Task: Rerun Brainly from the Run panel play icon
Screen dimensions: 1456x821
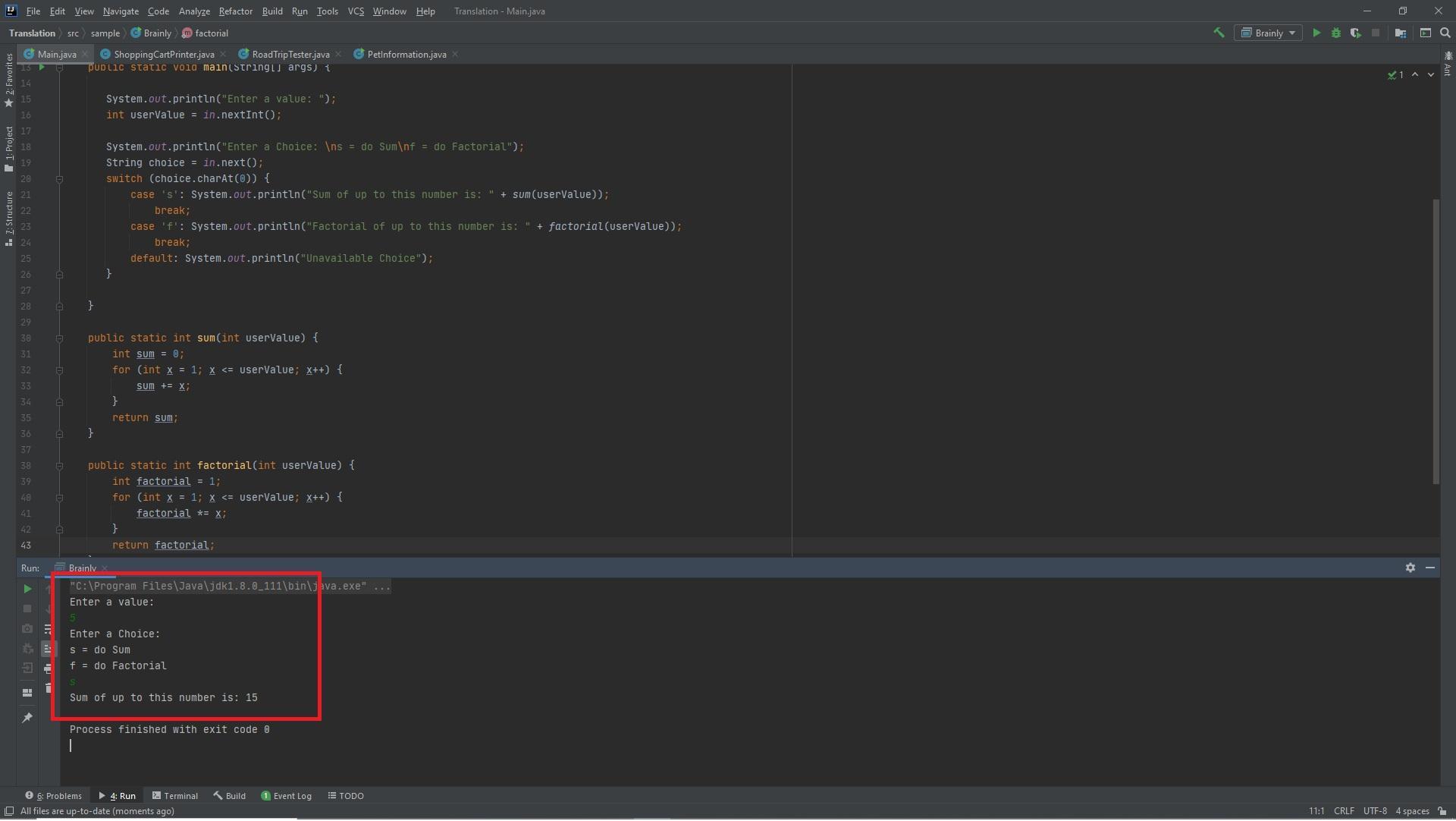Action: [27, 590]
